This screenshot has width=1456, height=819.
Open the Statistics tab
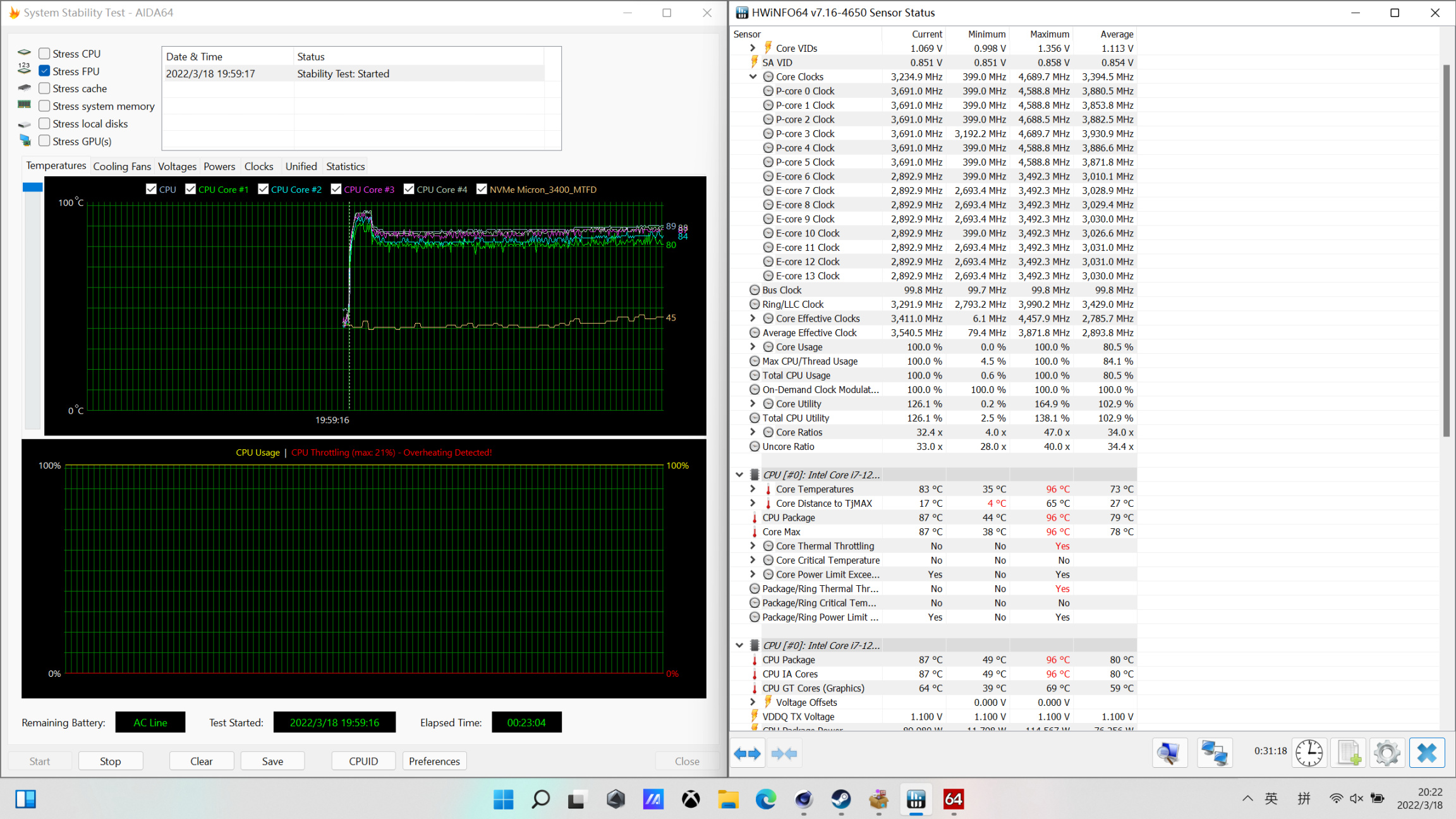pos(345,166)
